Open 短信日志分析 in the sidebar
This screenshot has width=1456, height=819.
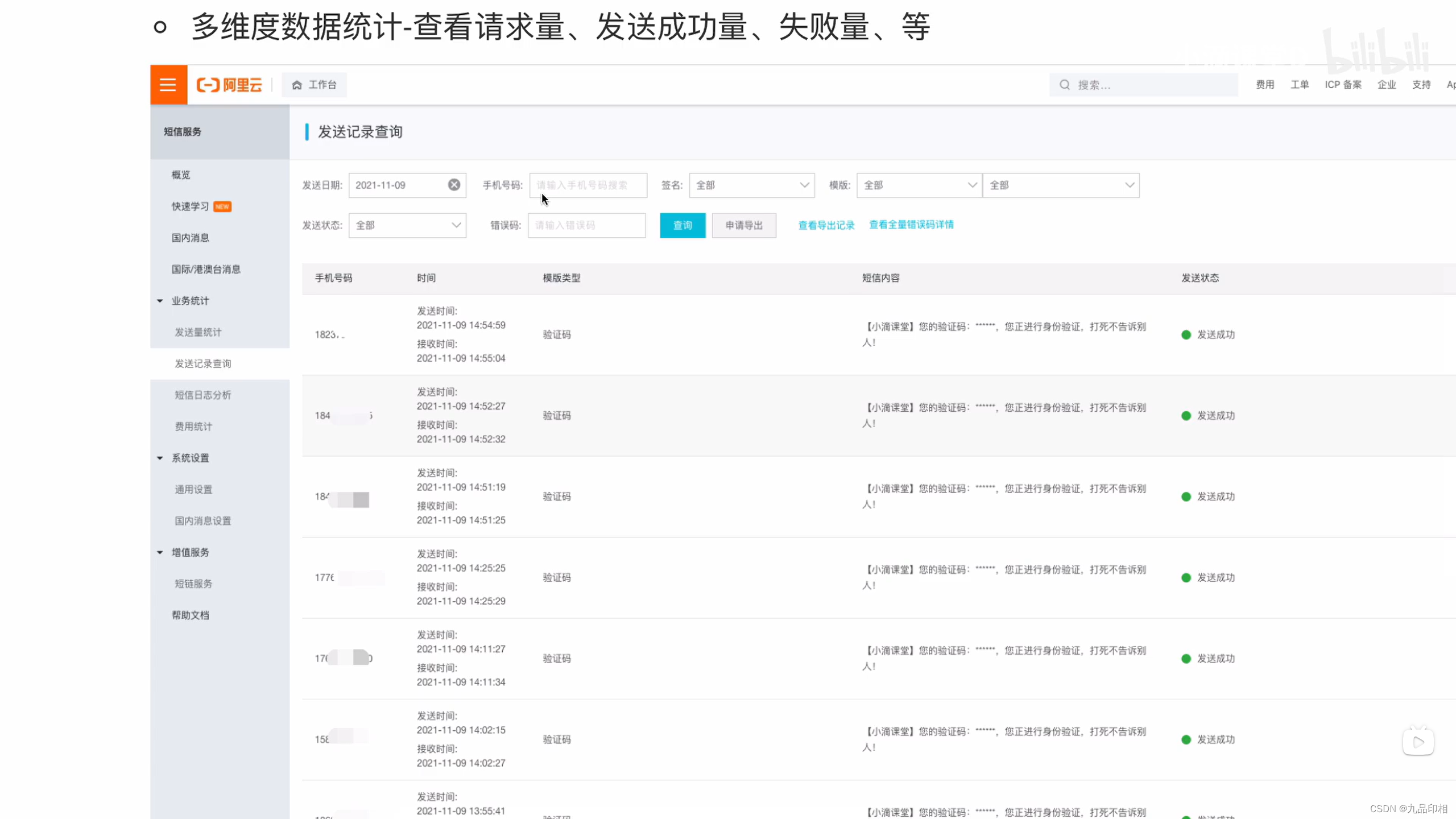point(202,395)
